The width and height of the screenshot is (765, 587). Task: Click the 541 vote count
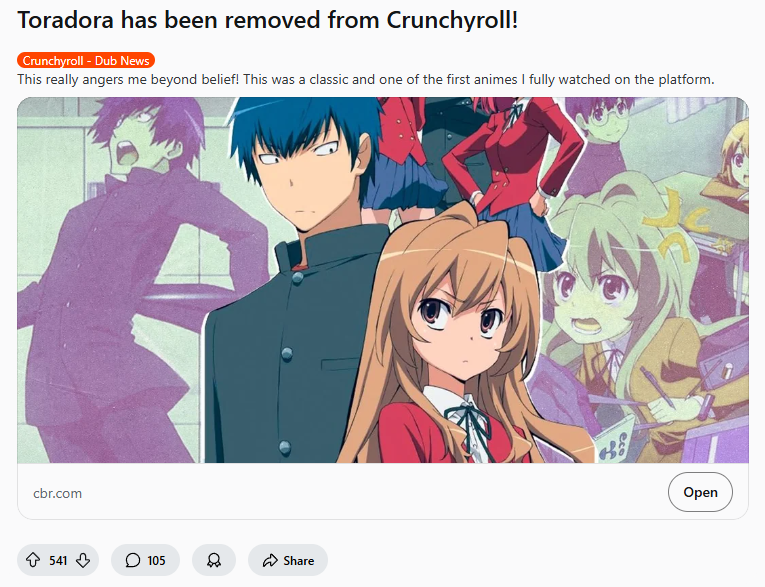[x=58, y=560]
